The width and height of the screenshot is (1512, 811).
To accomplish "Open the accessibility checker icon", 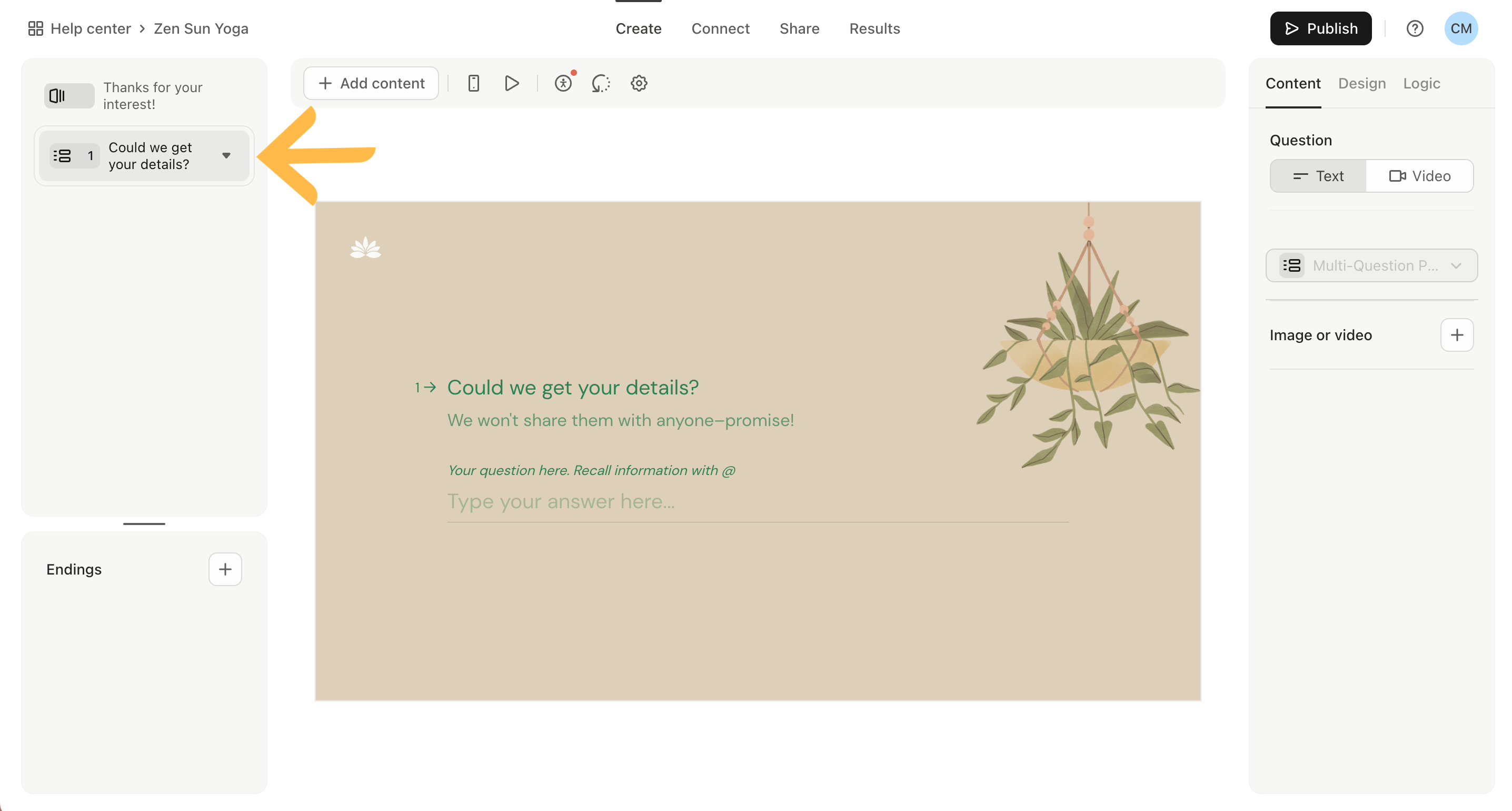I will [x=563, y=83].
